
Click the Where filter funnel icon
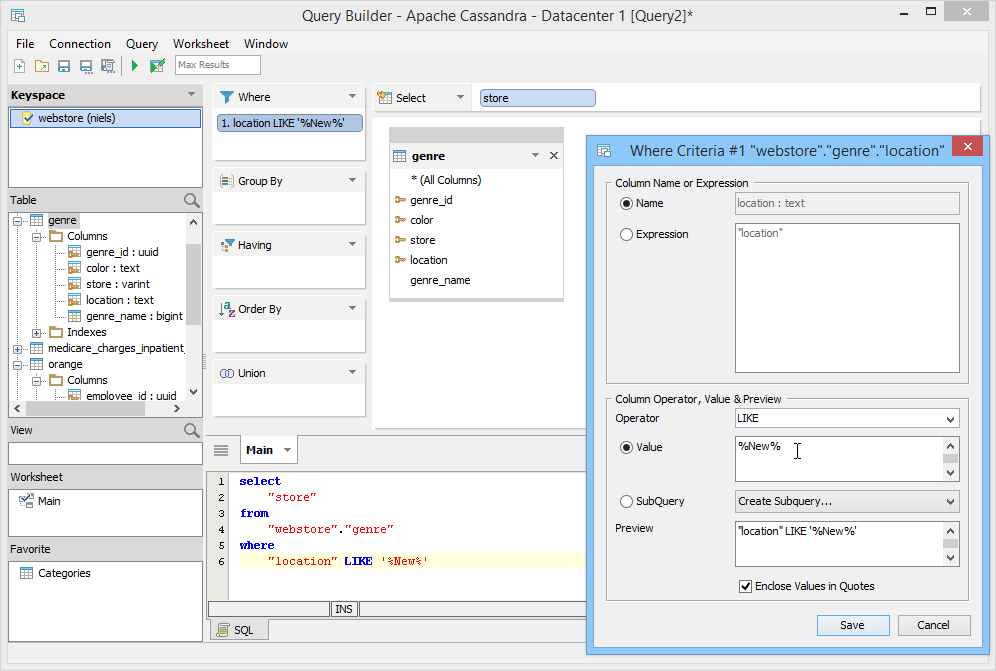click(227, 97)
